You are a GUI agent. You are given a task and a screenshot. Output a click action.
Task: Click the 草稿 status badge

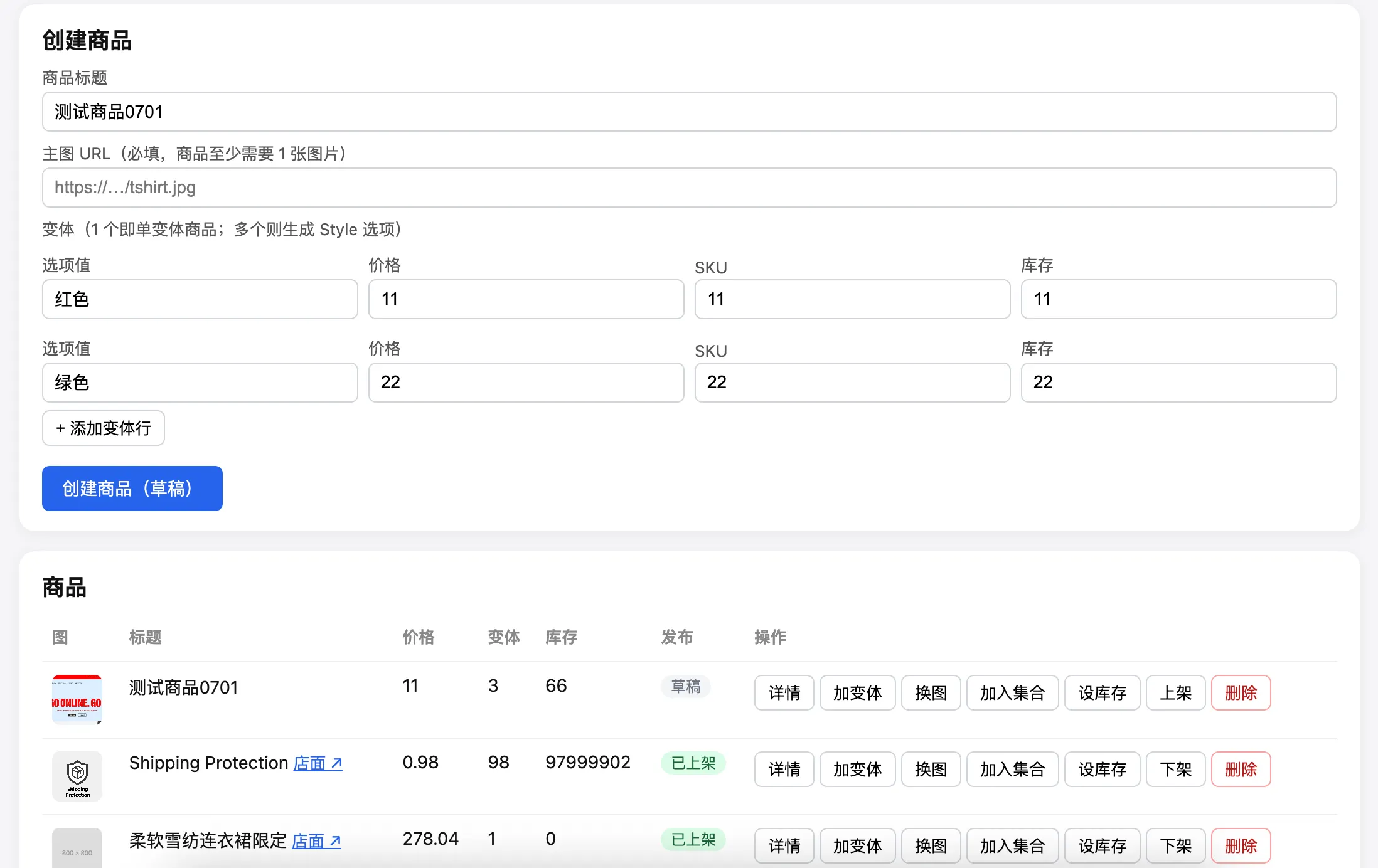(x=686, y=687)
